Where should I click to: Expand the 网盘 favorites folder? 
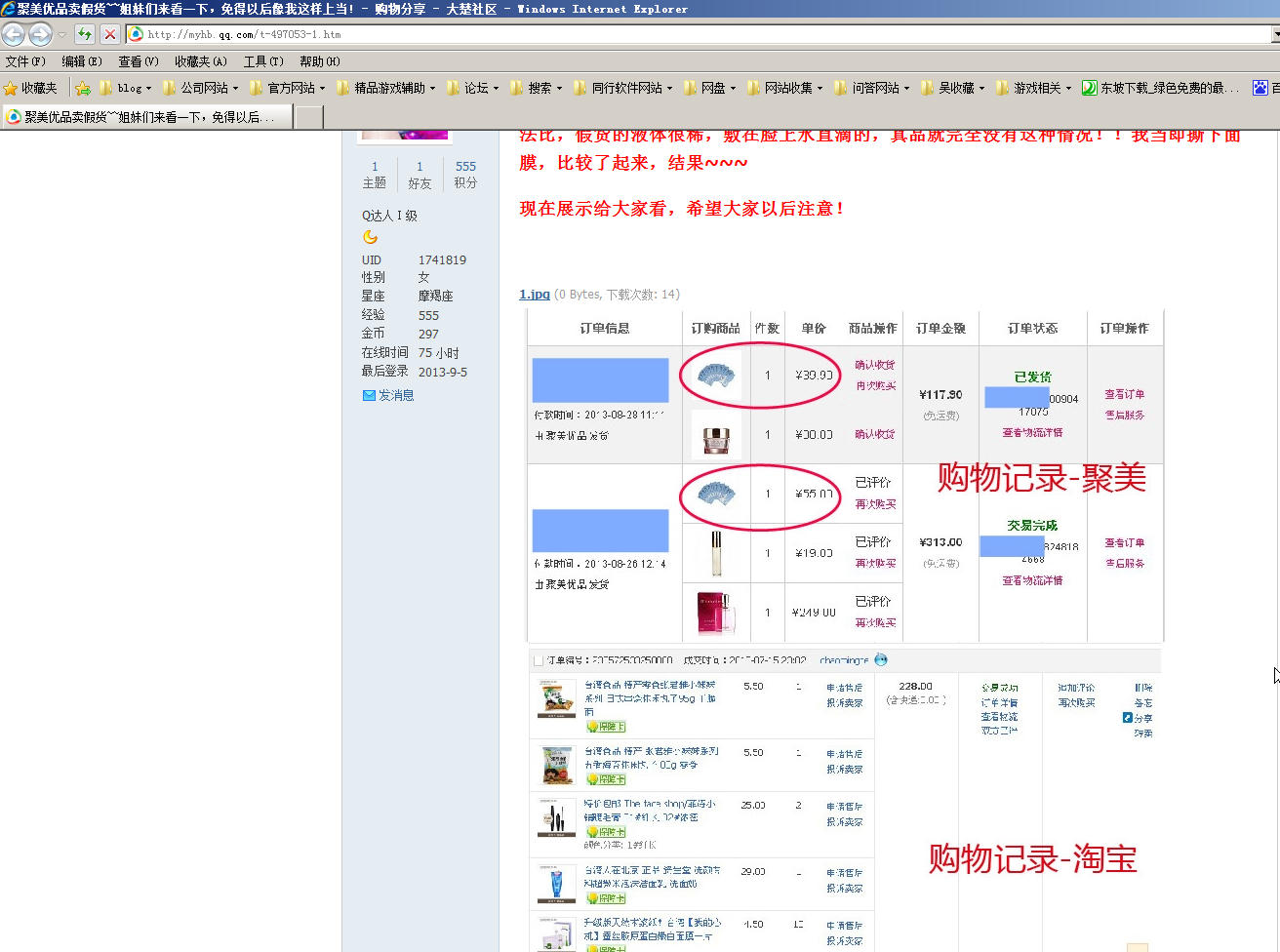[710, 88]
